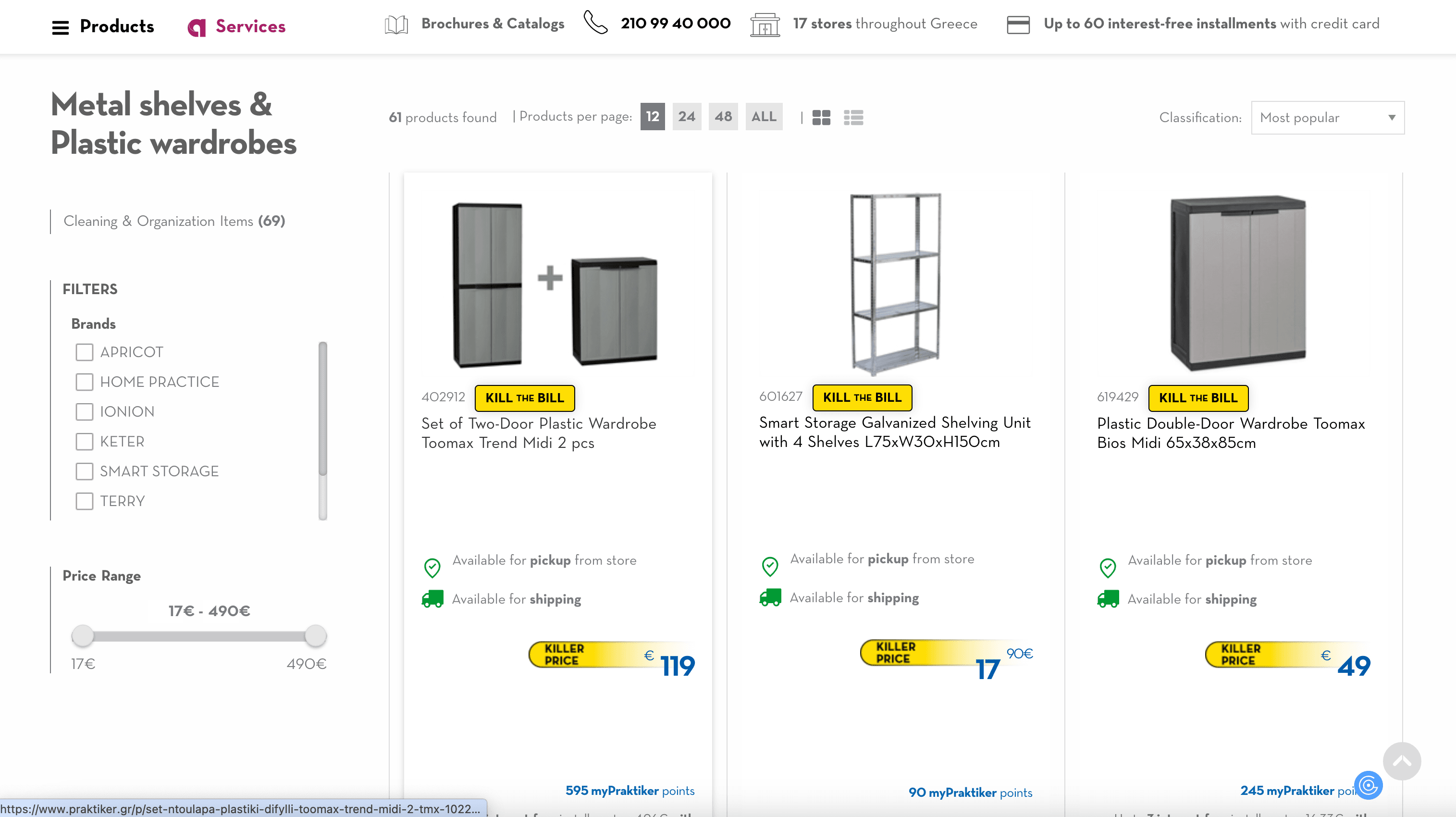Switch to list view layout
This screenshot has height=817, width=1456.
pos(853,118)
